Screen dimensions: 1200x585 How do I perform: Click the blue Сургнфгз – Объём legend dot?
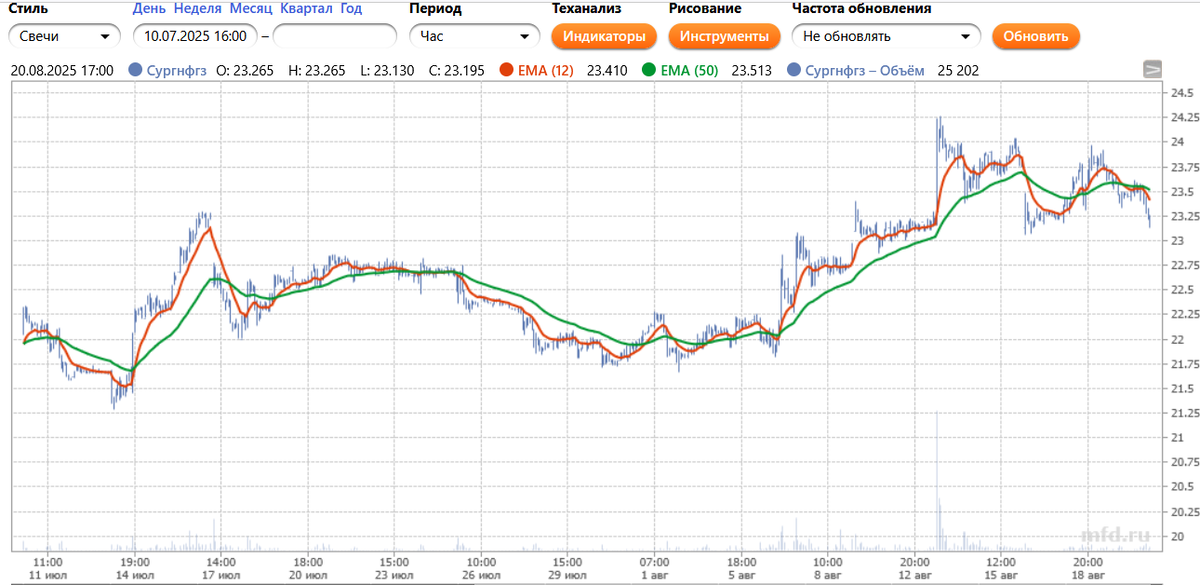[794, 70]
